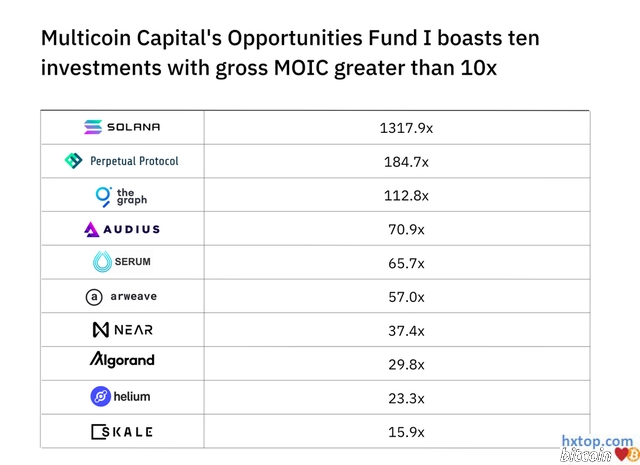Select the Serum droplet logo
Viewport: 640px width, 465px height.
tap(122, 262)
